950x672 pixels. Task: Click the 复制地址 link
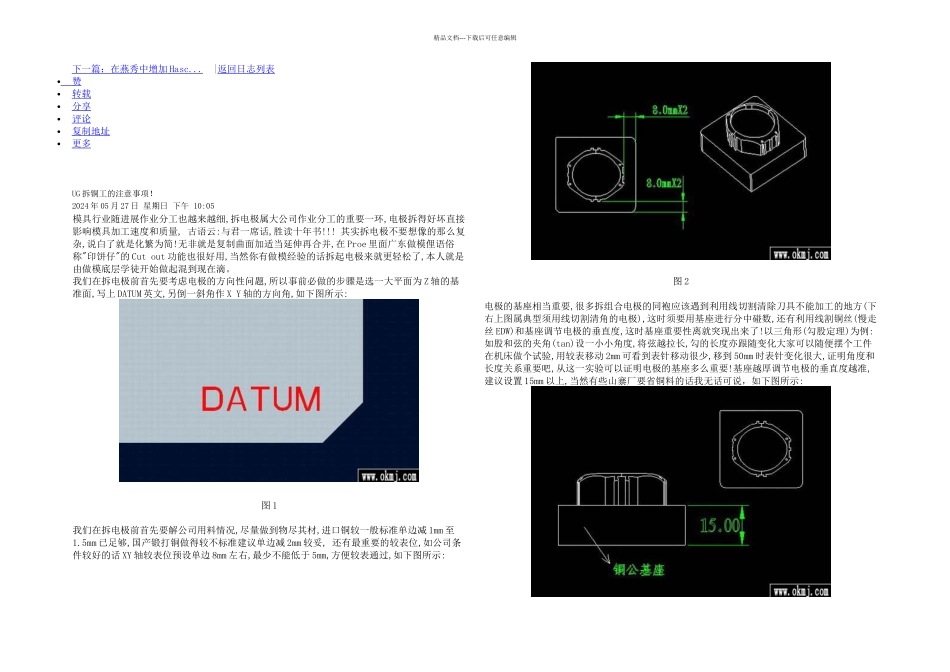(91, 131)
